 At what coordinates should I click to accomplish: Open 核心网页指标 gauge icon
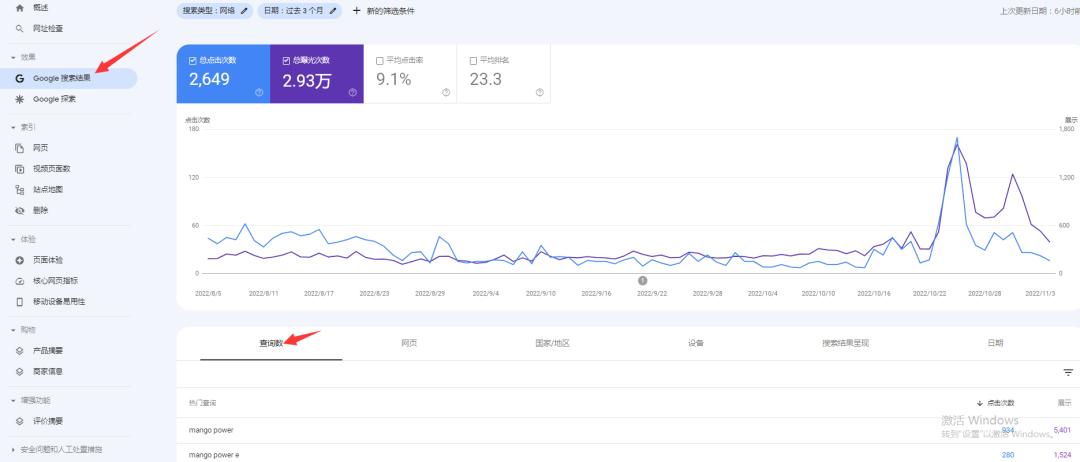pyautogui.click(x=20, y=281)
